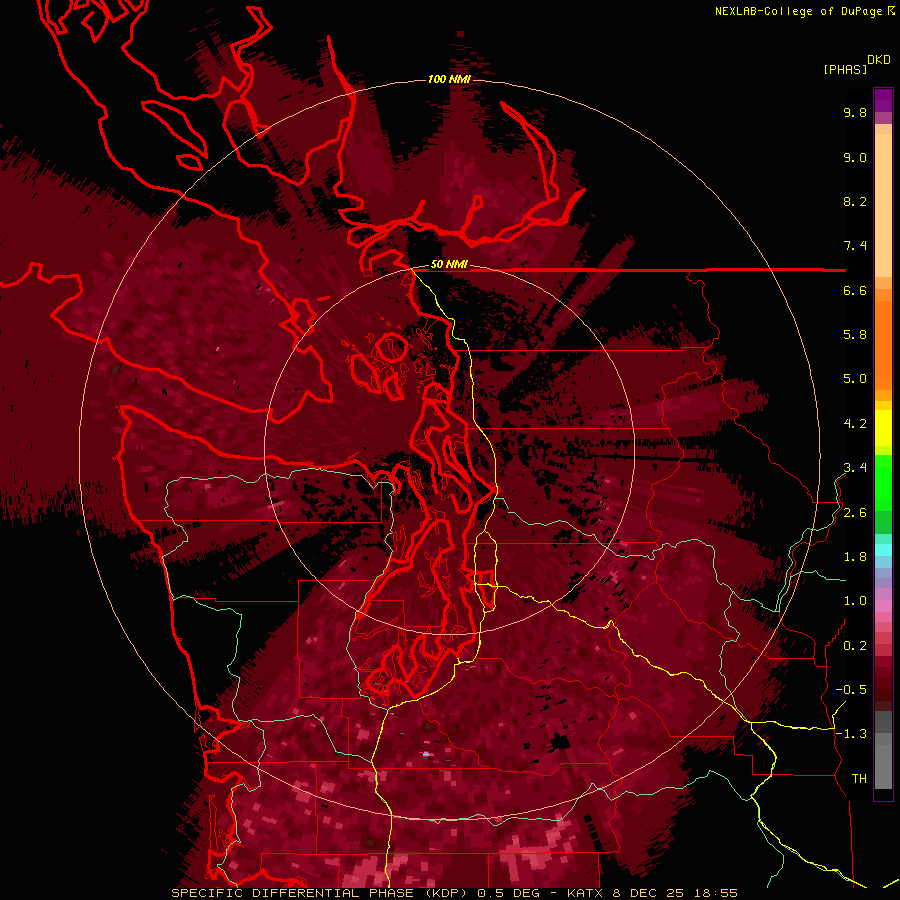900x900 pixels.
Task: Pick the bright green segment of the color bar
Action: [x=883, y=482]
